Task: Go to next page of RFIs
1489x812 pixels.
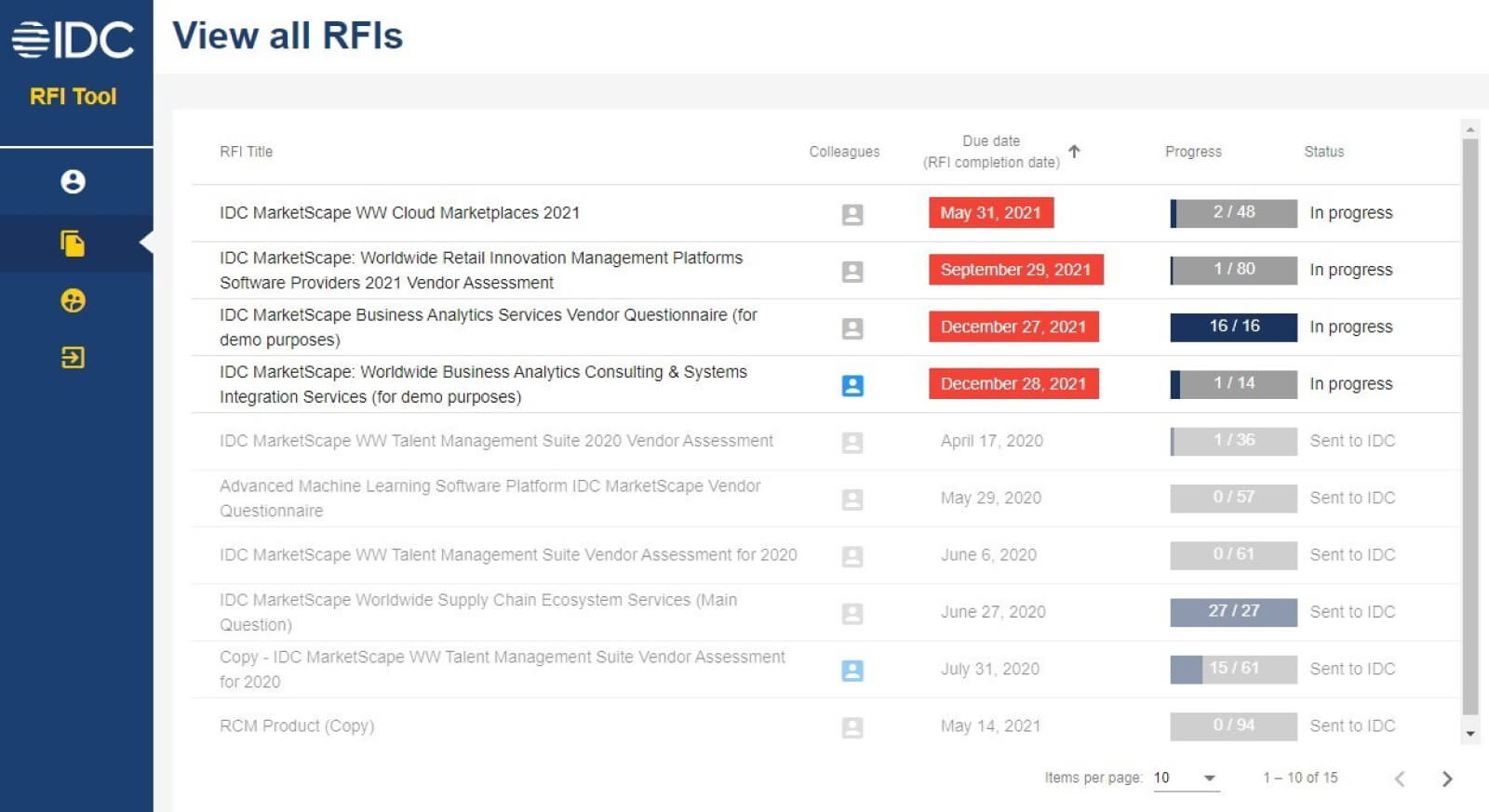Action: coord(1446,779)
